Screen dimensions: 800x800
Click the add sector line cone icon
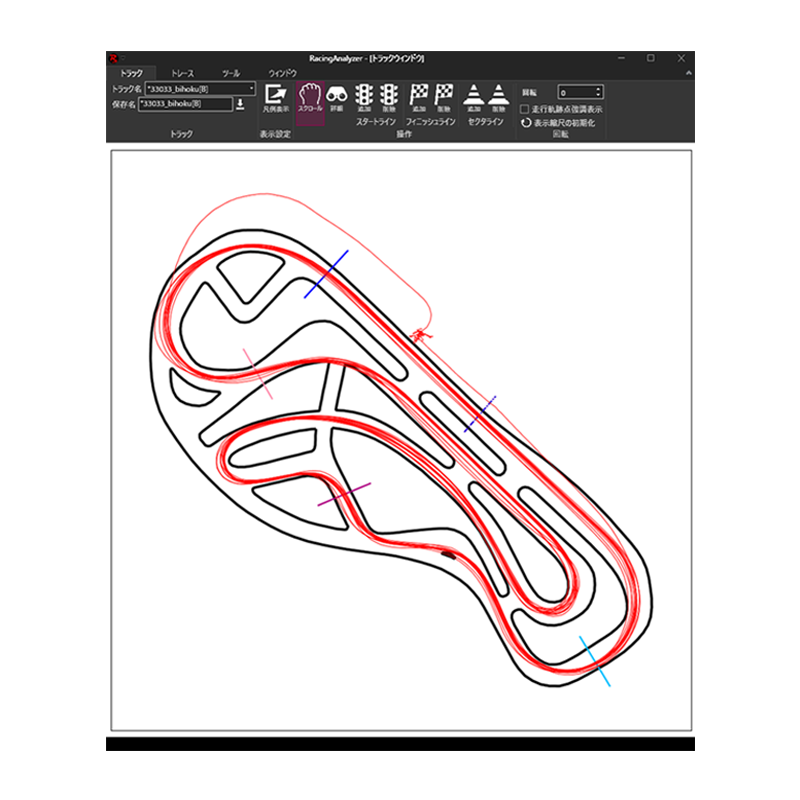(x=474, y=97)
